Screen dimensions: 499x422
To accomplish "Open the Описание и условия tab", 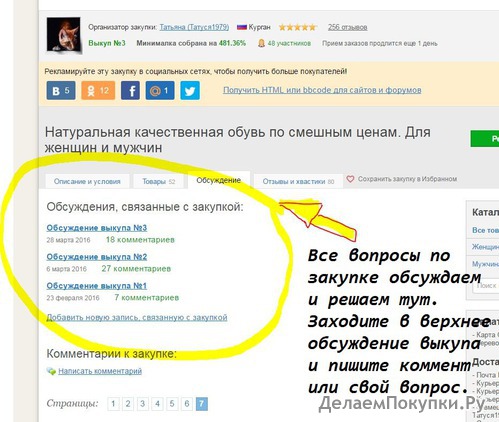I will click(x=87, y=181).
